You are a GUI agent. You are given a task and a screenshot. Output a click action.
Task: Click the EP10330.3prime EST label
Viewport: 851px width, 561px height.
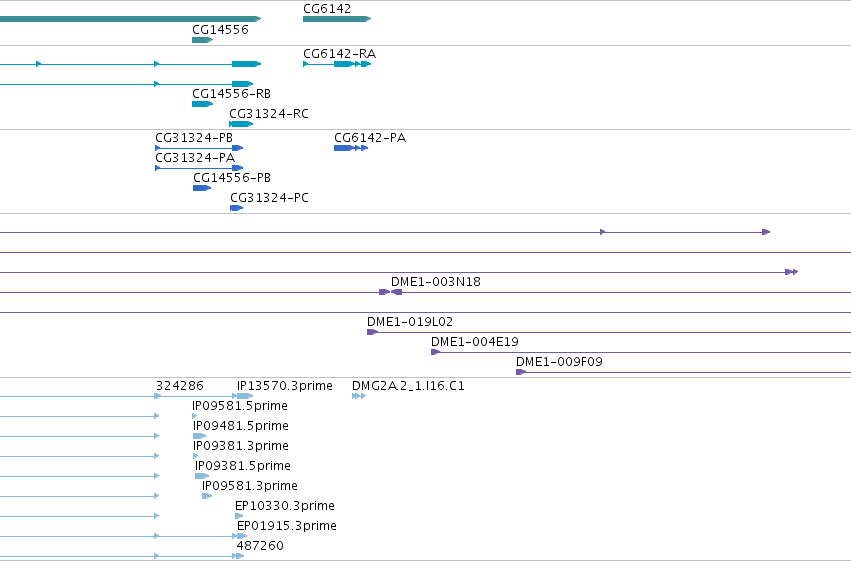pos(285,505)
